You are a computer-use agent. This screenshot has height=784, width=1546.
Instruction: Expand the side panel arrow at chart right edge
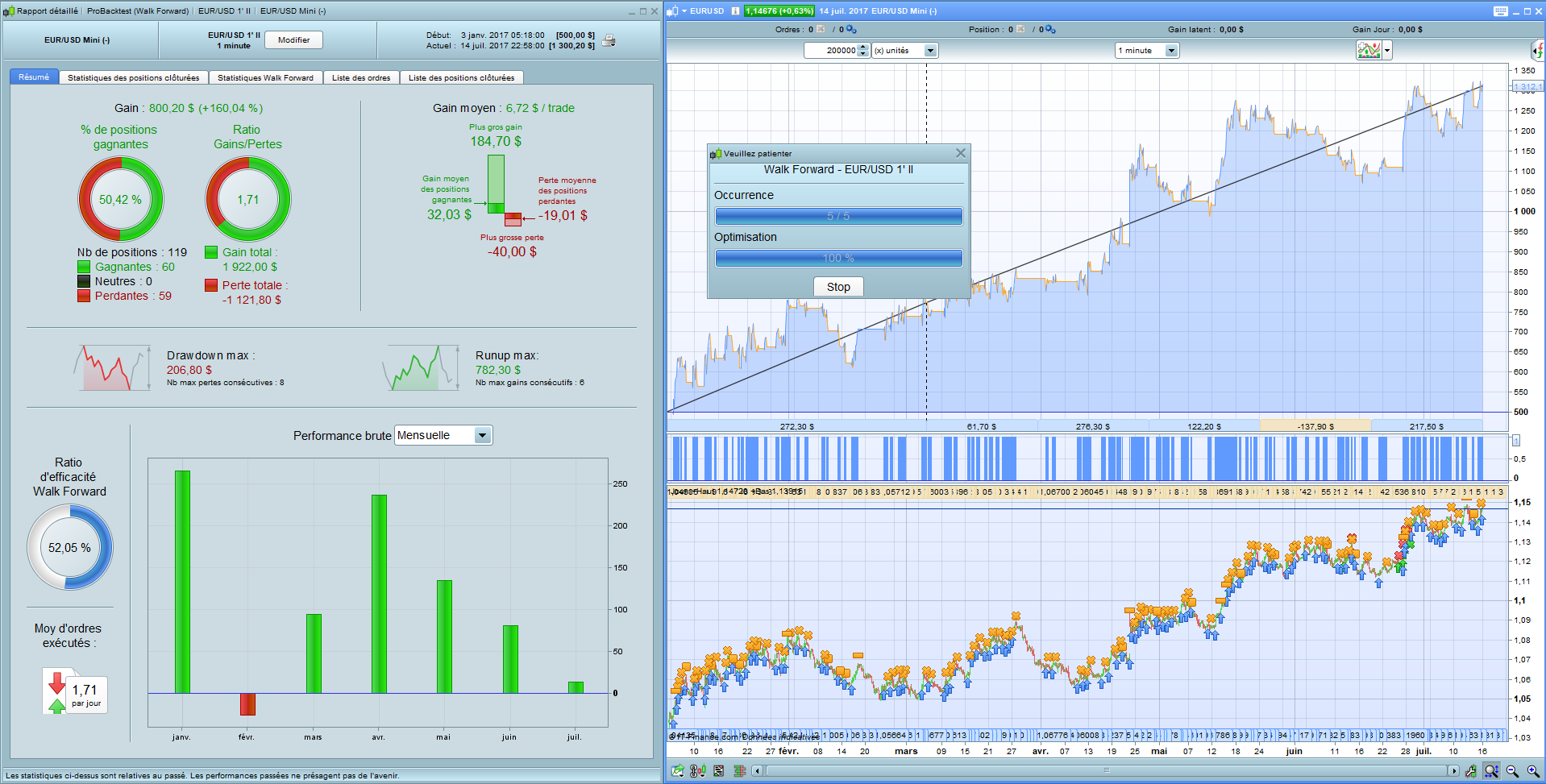tap(1539, 51)
